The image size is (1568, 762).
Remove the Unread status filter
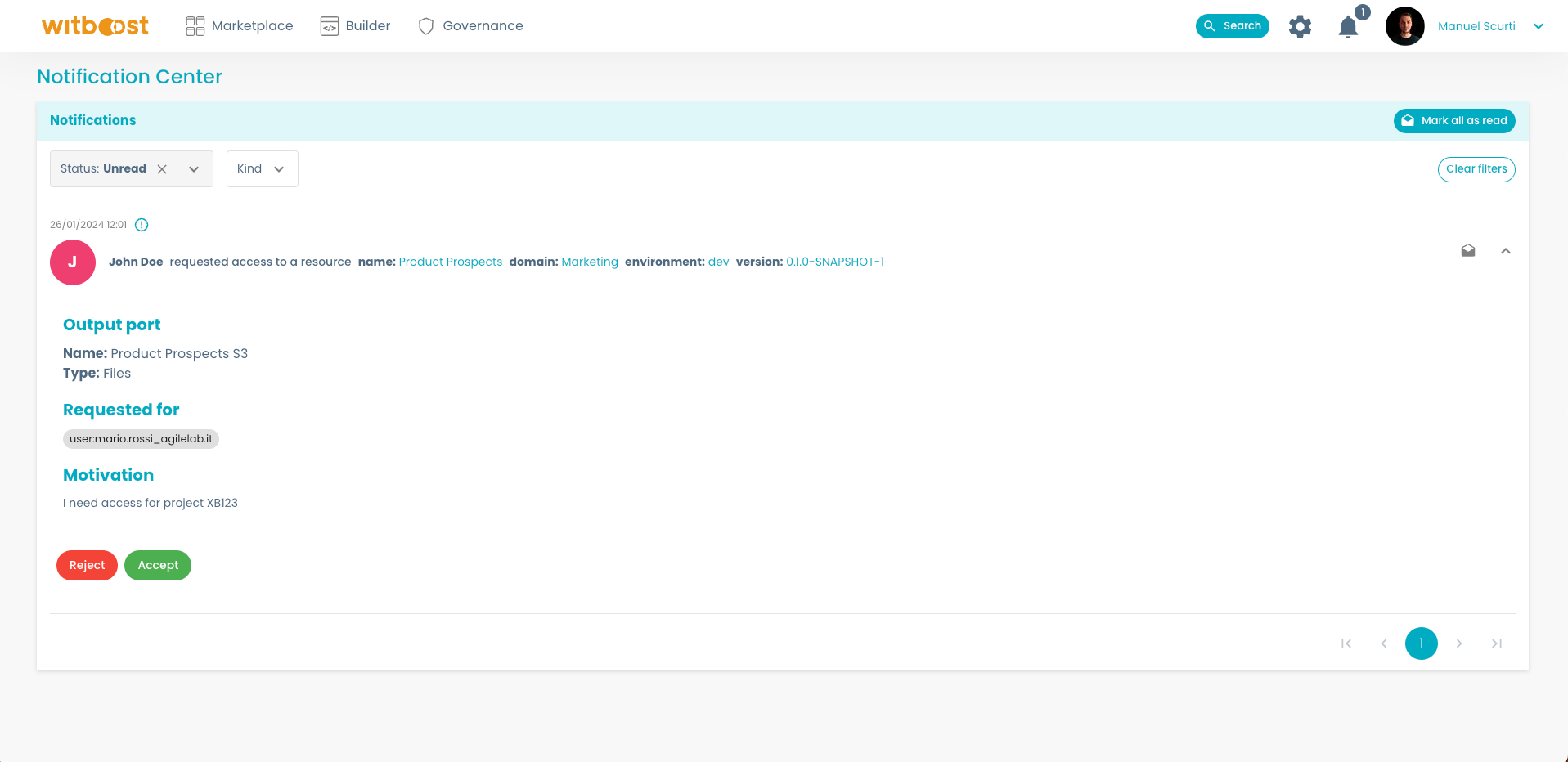[162, 169]
